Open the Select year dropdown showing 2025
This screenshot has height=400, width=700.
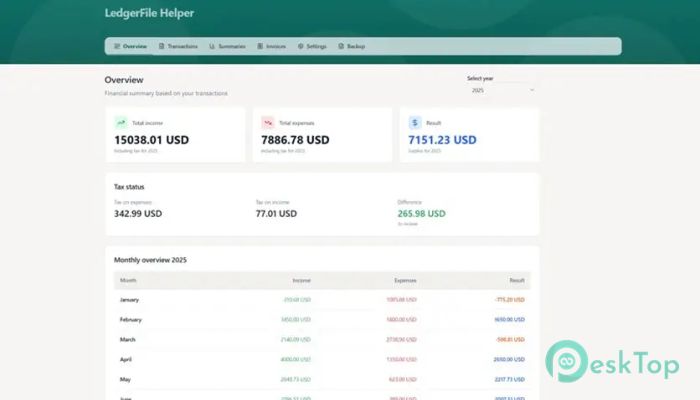tap(502, 90)
